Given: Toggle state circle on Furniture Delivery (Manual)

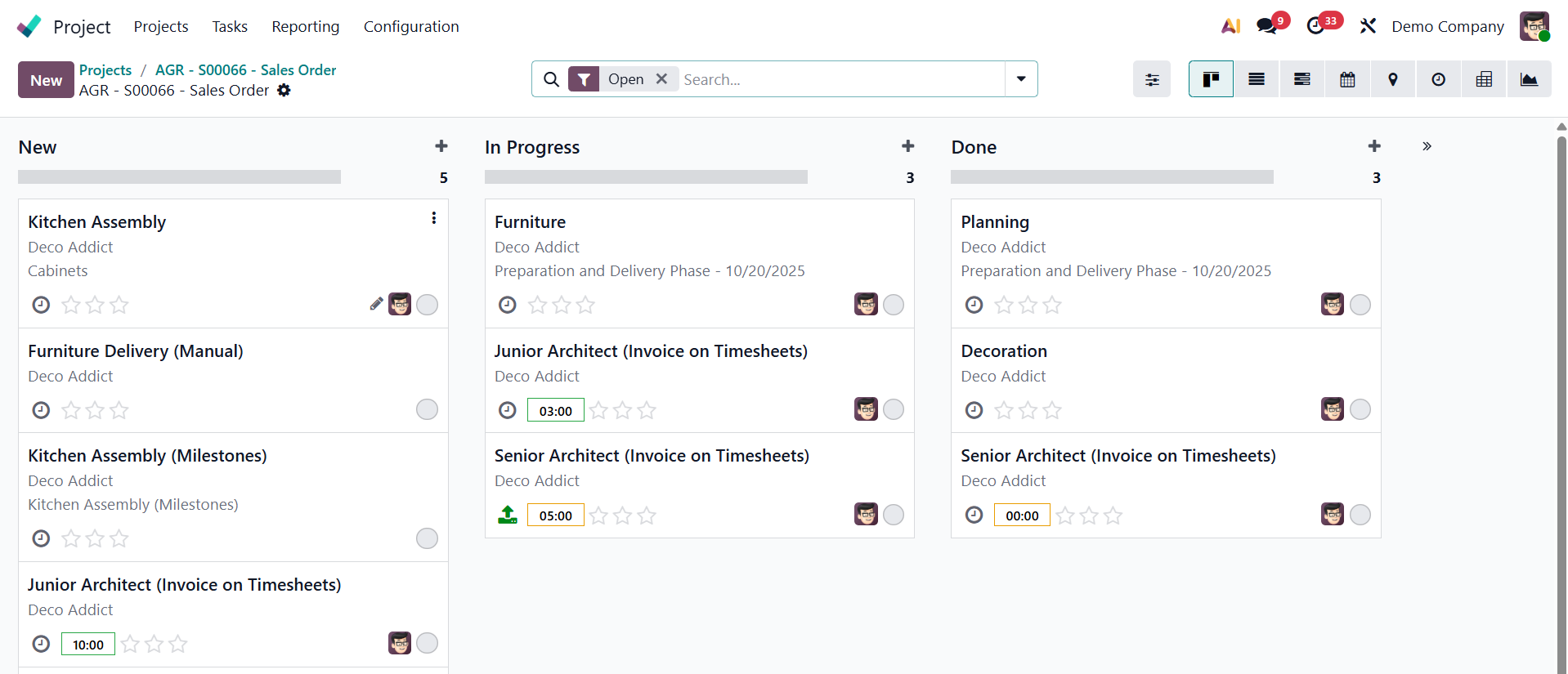Looking at the screenshot, I should click(x=427, y=409).
